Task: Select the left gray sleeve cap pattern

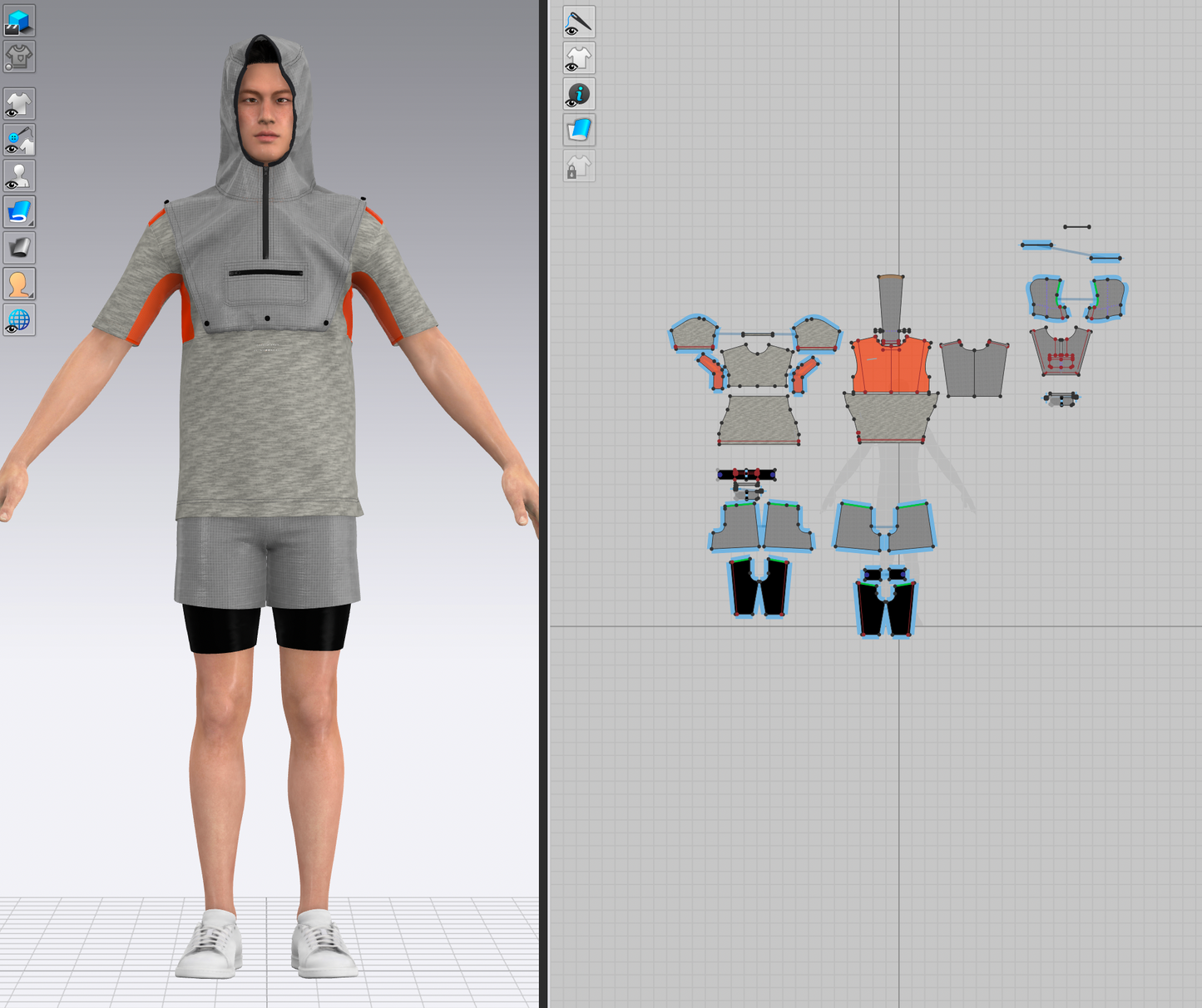Action: click(x=695, y=334)
